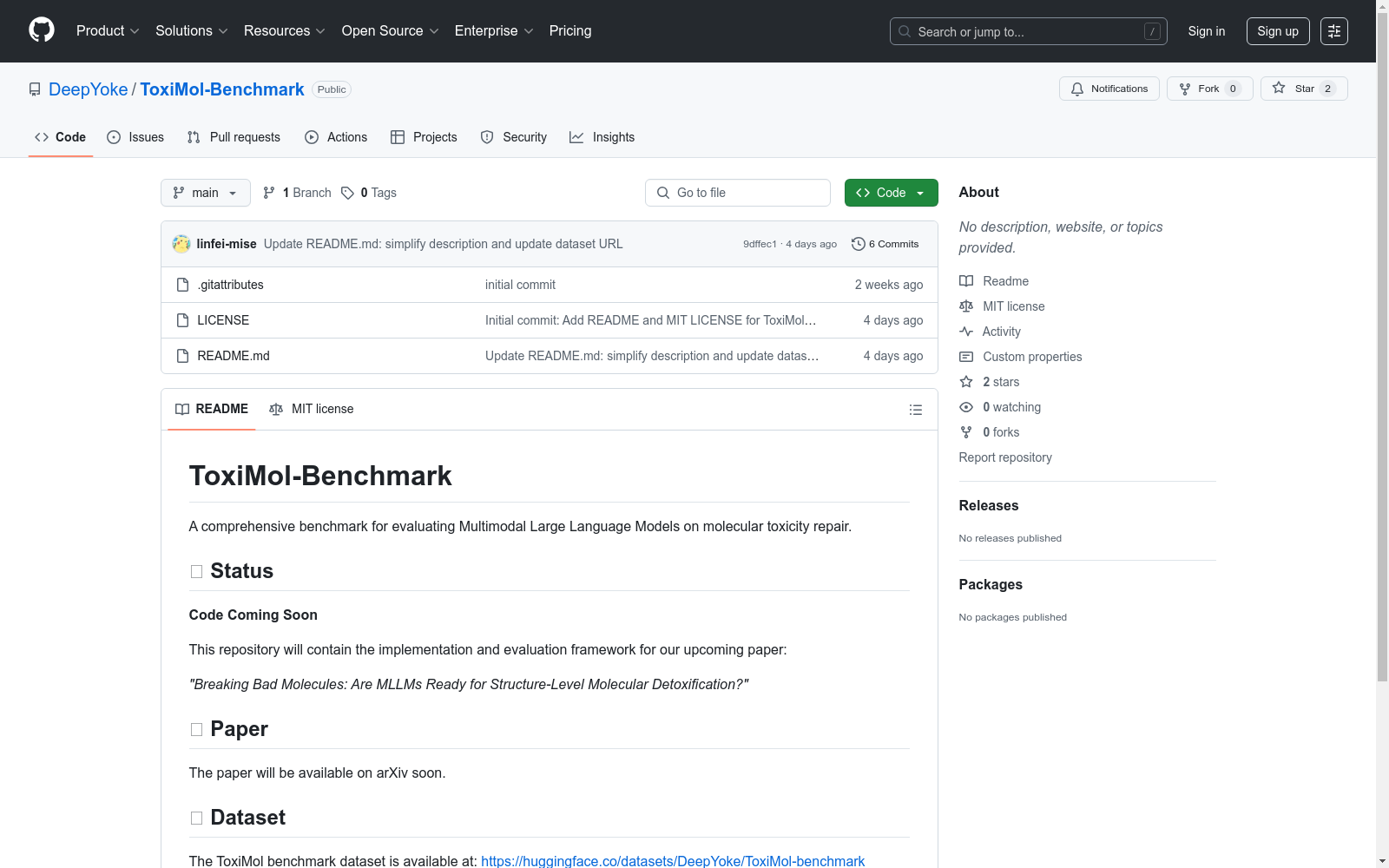1389x868 pixels.
Task: View the 2 stars list
Action: coord(990,382)
